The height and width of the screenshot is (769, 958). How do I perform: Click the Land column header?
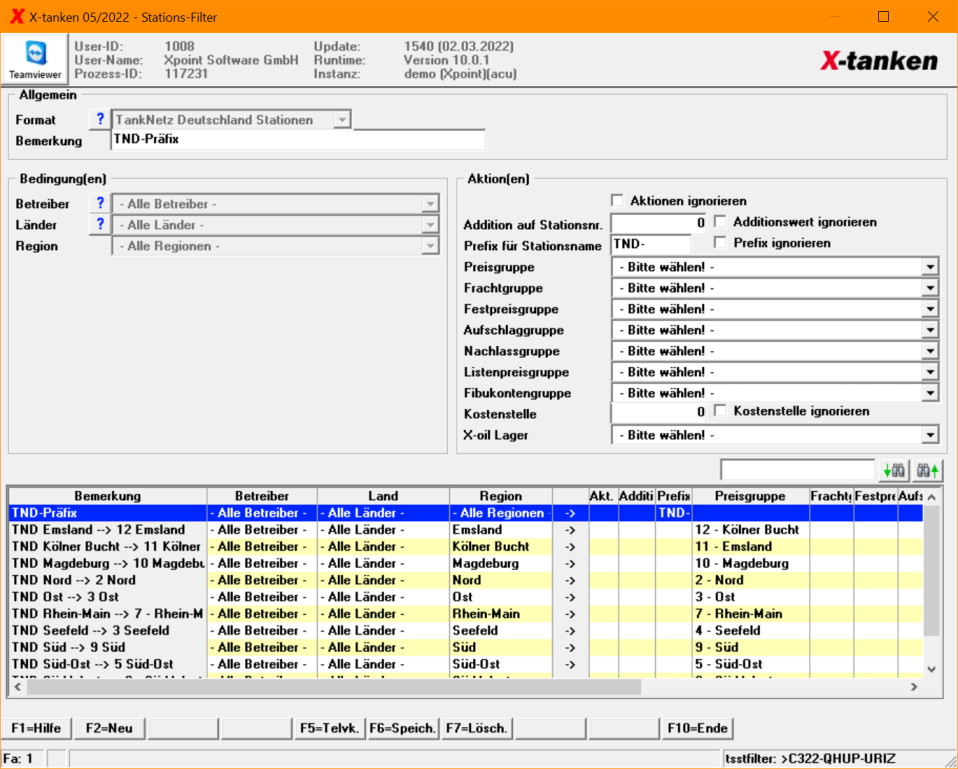383,496
